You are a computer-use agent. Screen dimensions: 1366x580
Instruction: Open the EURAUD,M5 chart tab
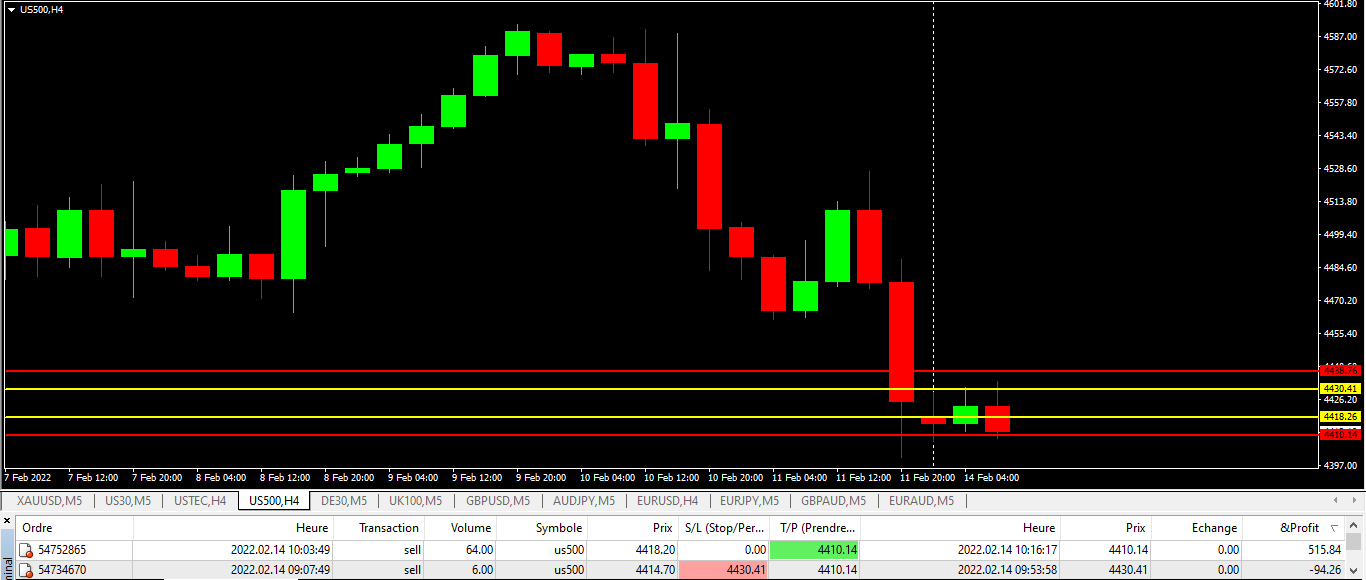point(921,500)
